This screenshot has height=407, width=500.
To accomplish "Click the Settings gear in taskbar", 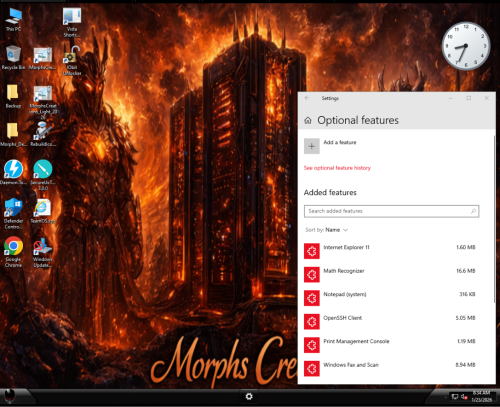I will pos(249,396).
